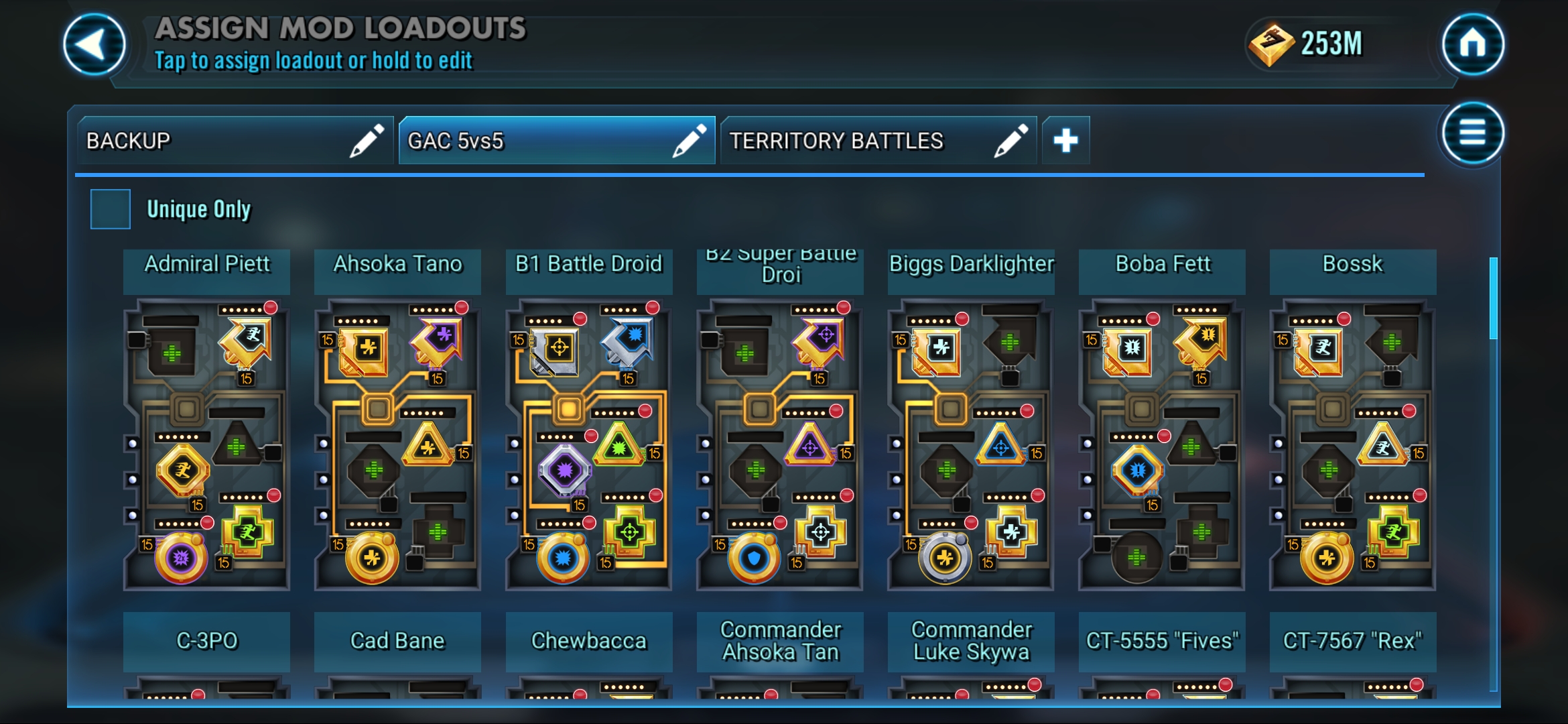Switch to the TERRITORY BATTLES tab
1568x724 pixels.
pos(878,140)
